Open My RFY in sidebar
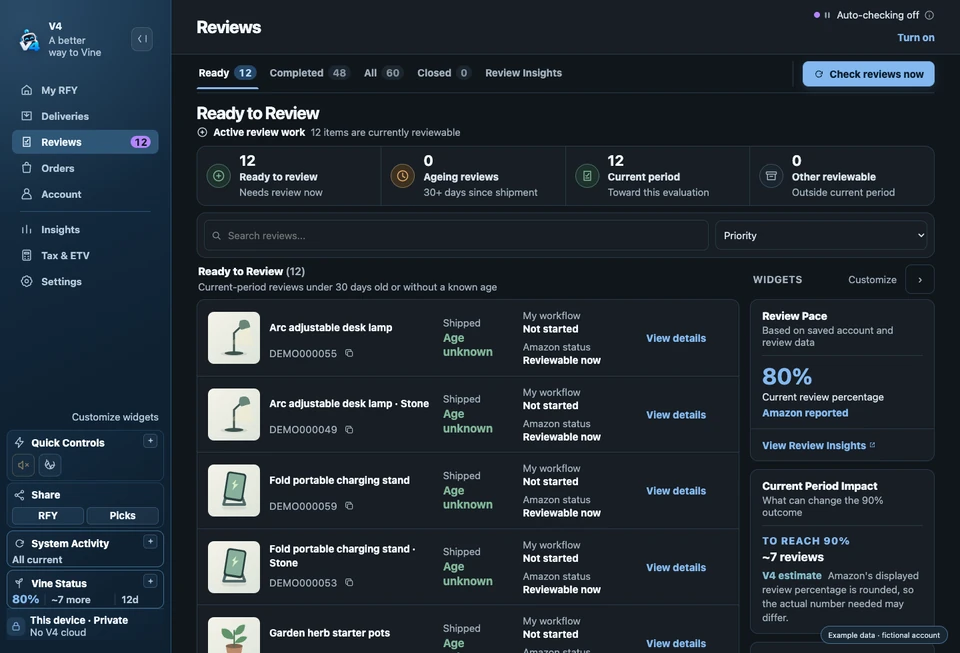Image resolution: width=960 pixels, height=653 pixels. pyautogui.click(x=85, y=90)
